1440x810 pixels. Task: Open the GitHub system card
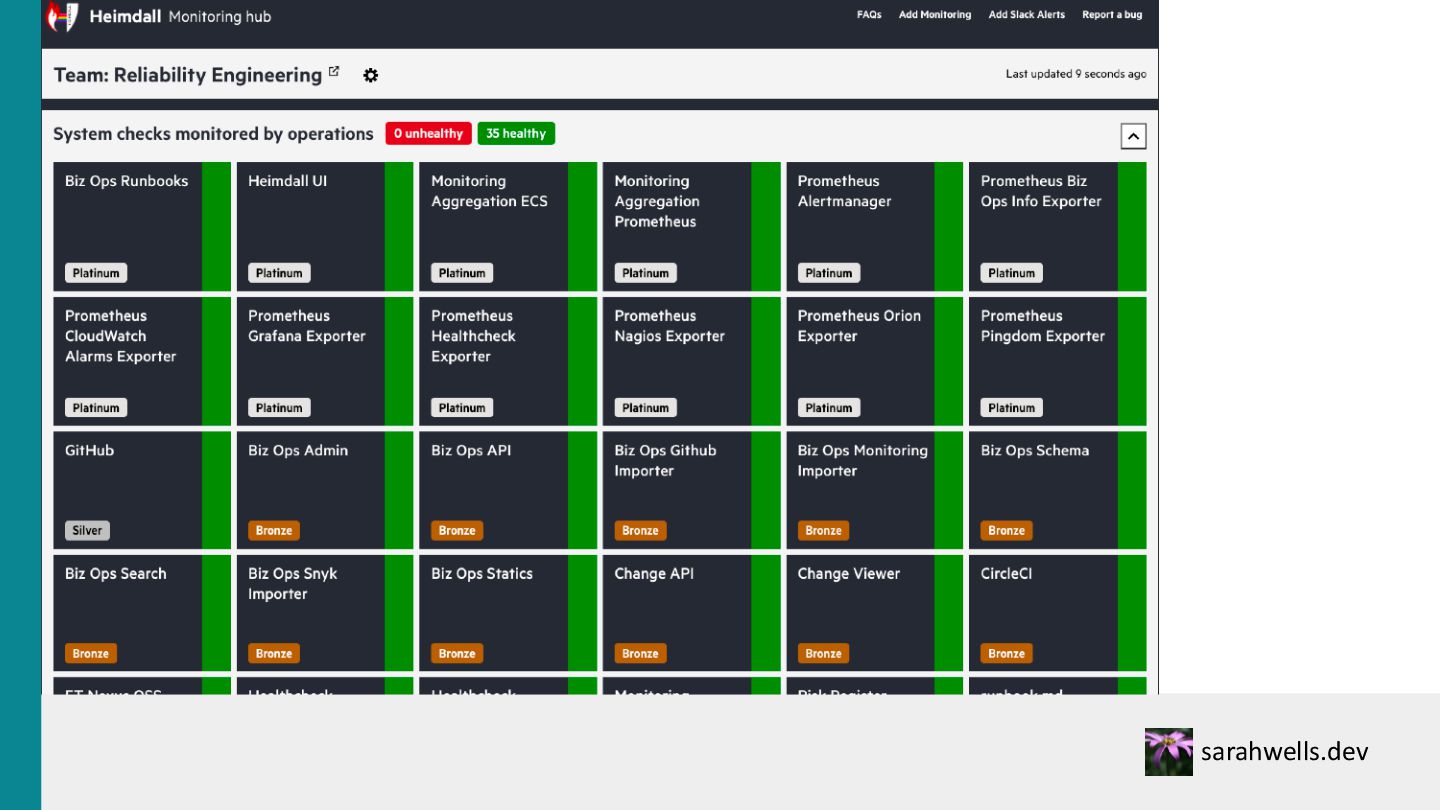[x=142, y=490]
